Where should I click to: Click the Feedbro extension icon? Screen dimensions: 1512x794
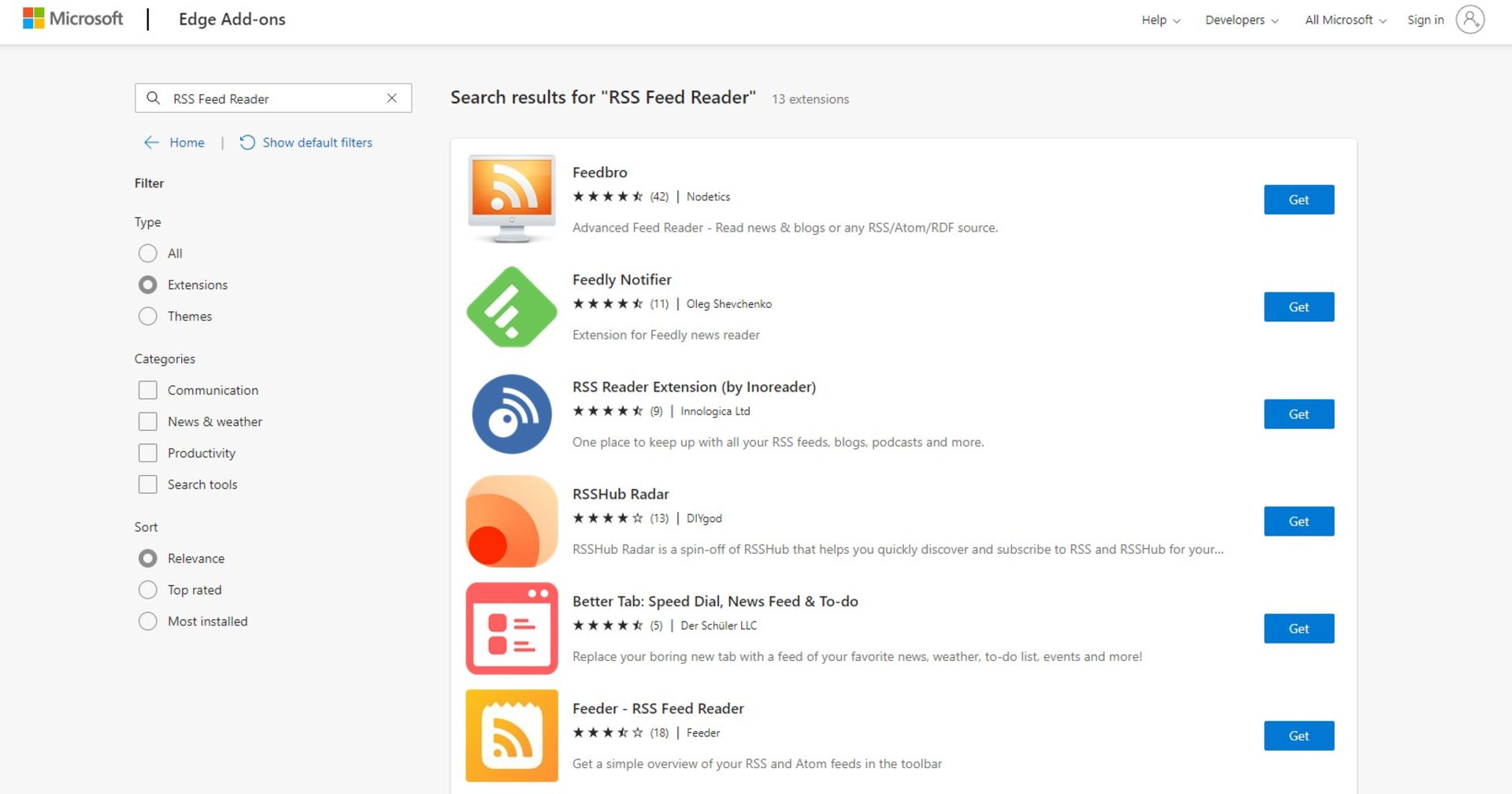point(512,198)
